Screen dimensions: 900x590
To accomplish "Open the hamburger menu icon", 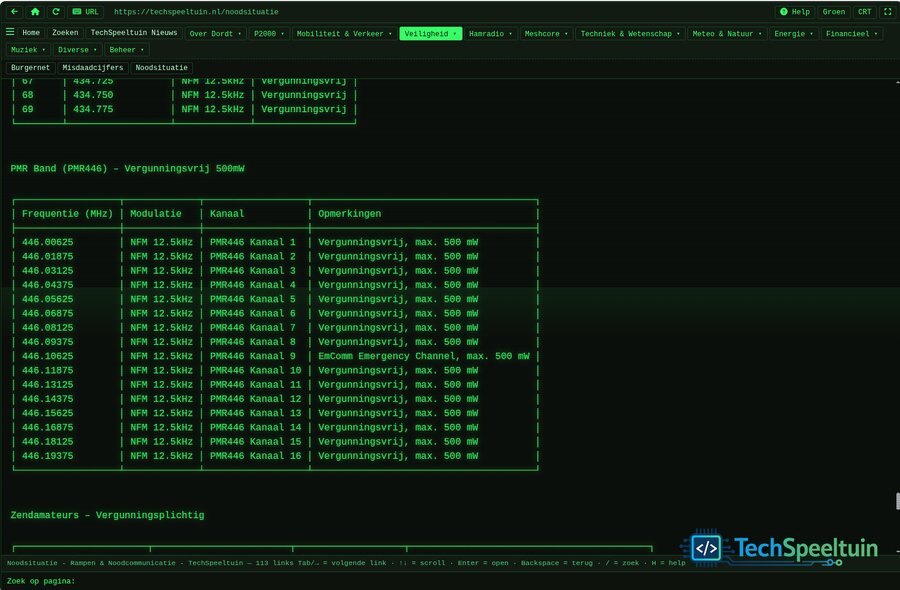I will pyautogui.click(x=10, y=32).
